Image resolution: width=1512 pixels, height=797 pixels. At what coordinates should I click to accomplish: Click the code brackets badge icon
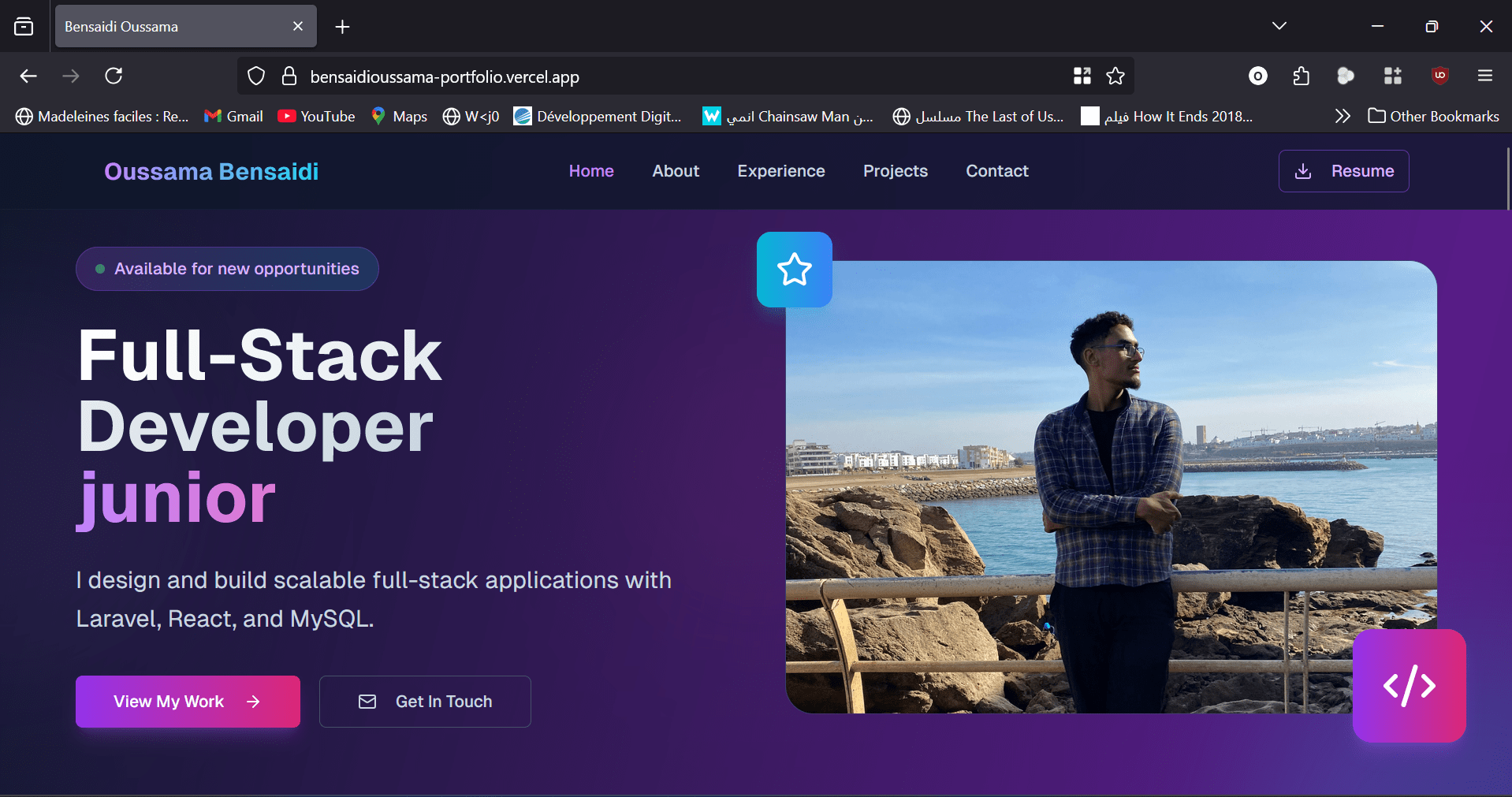[1409, 685]
